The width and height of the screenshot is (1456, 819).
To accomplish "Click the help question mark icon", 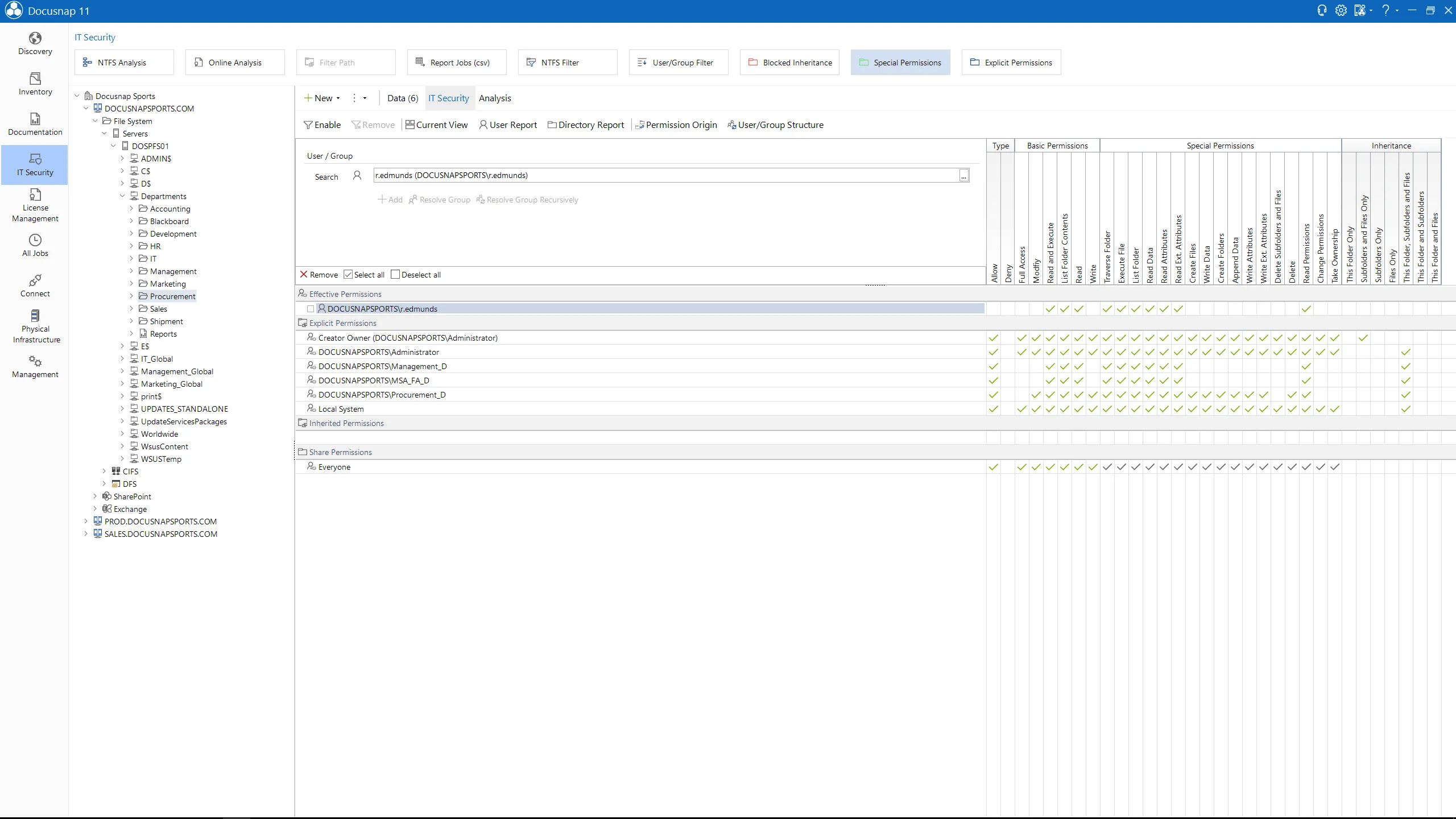I will tap(1385, 10).
